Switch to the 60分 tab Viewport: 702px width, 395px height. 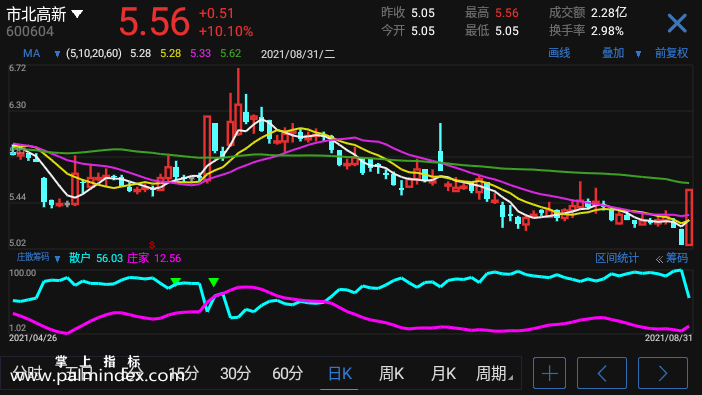tap(287, 373)
